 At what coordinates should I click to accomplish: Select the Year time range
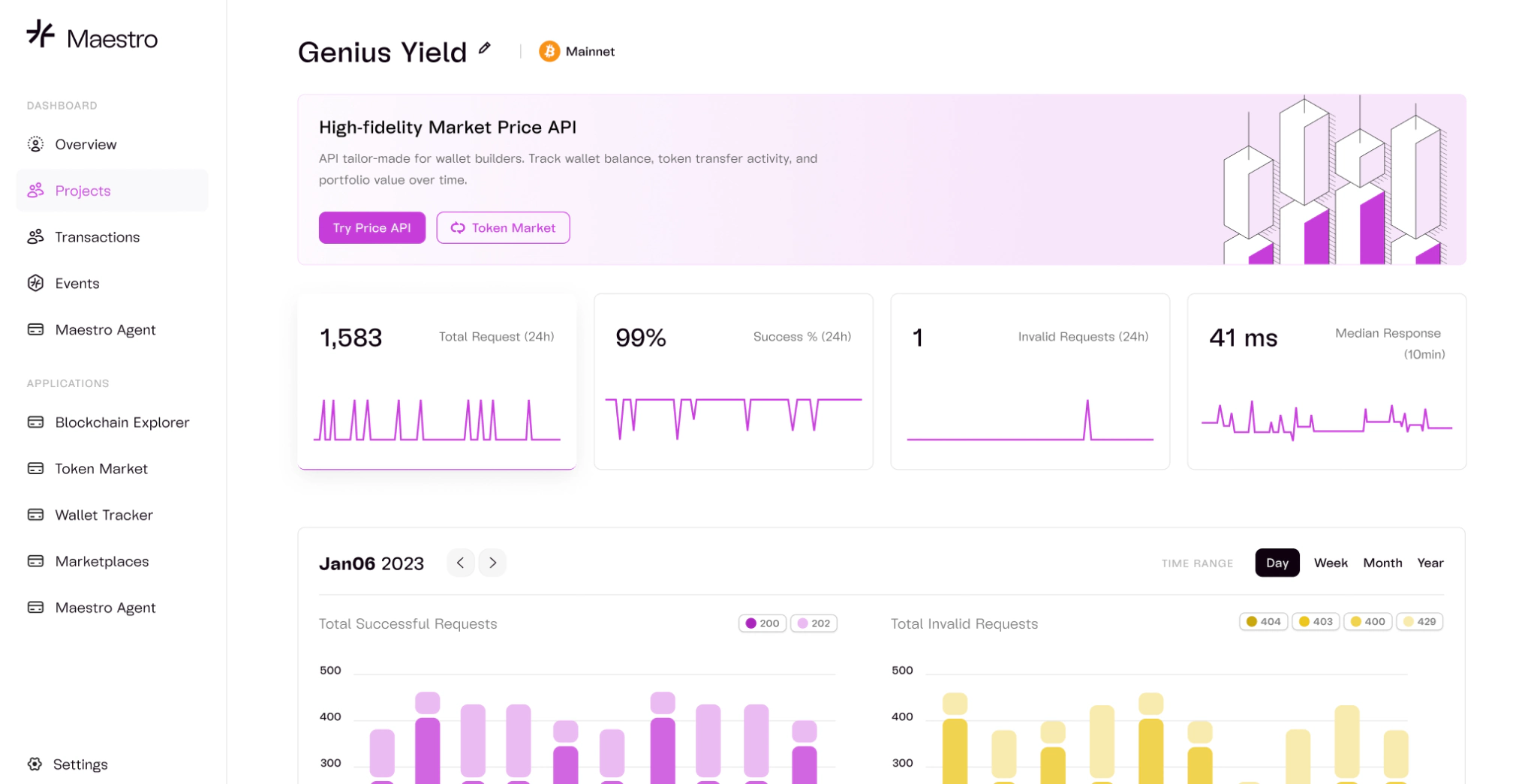point(1430,563)
